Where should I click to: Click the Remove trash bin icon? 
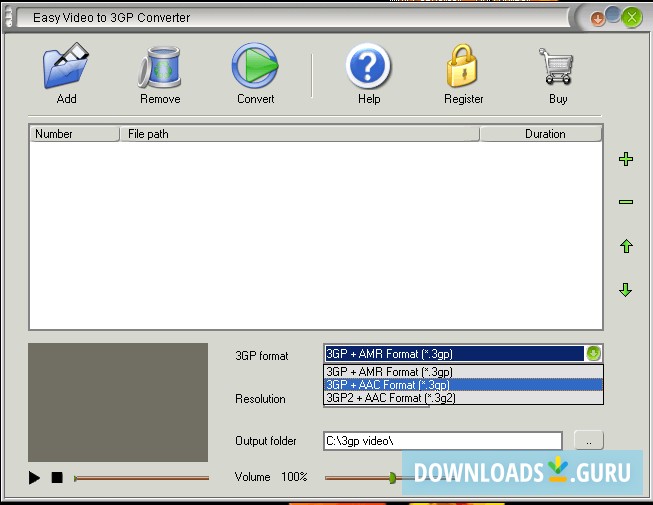point(160,67)
